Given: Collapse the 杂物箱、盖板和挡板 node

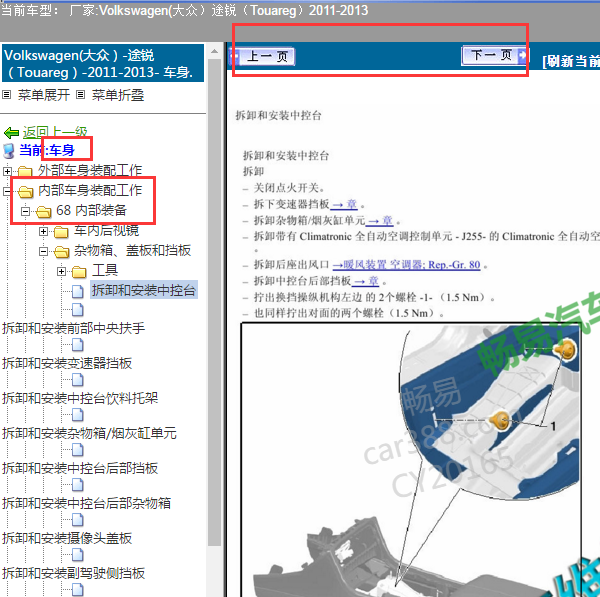Looking at the screenshot, I should click(43, 251).
